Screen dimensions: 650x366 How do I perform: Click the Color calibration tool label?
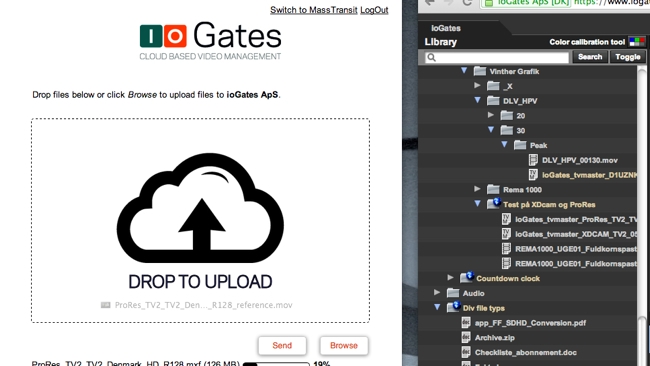(587, 42)
